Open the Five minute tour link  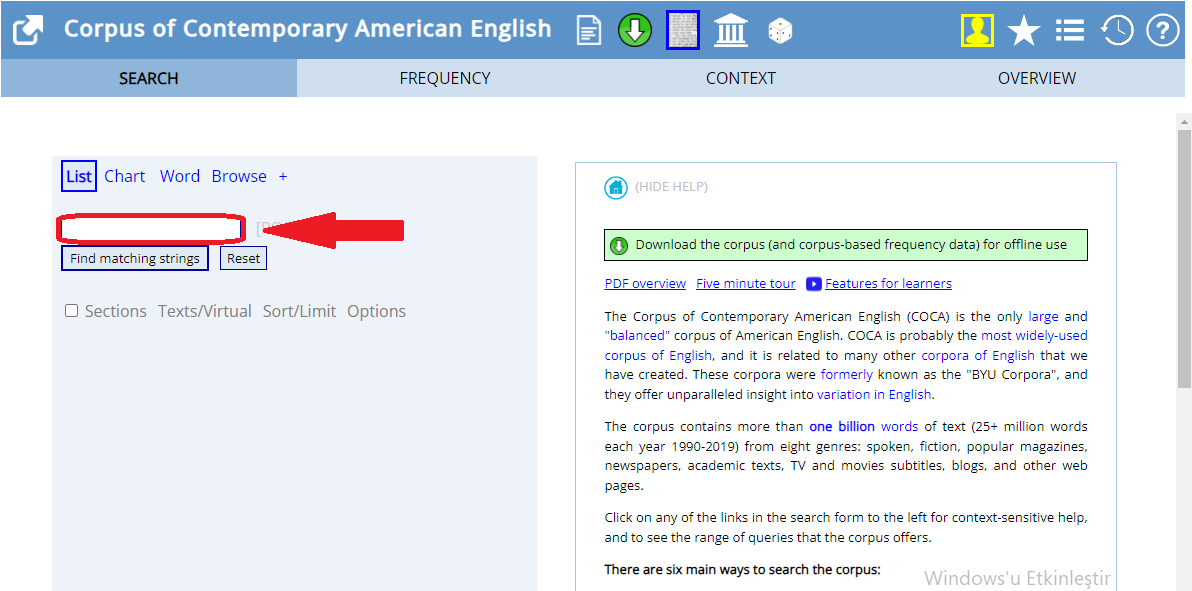[x=746, y=284]
